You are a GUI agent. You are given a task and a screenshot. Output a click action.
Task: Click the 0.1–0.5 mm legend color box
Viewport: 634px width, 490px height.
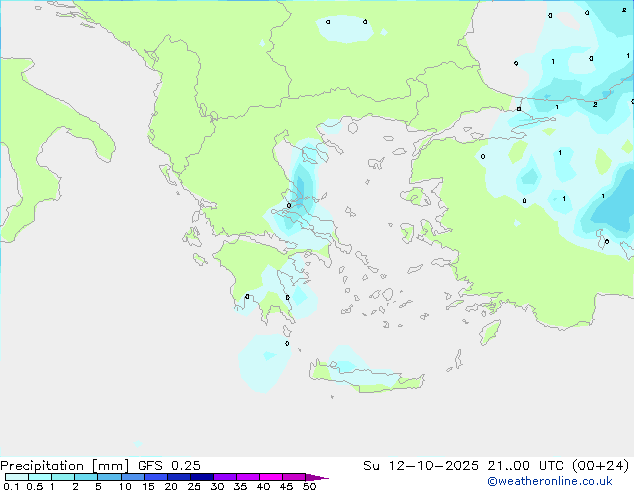[x=17, y=477]
